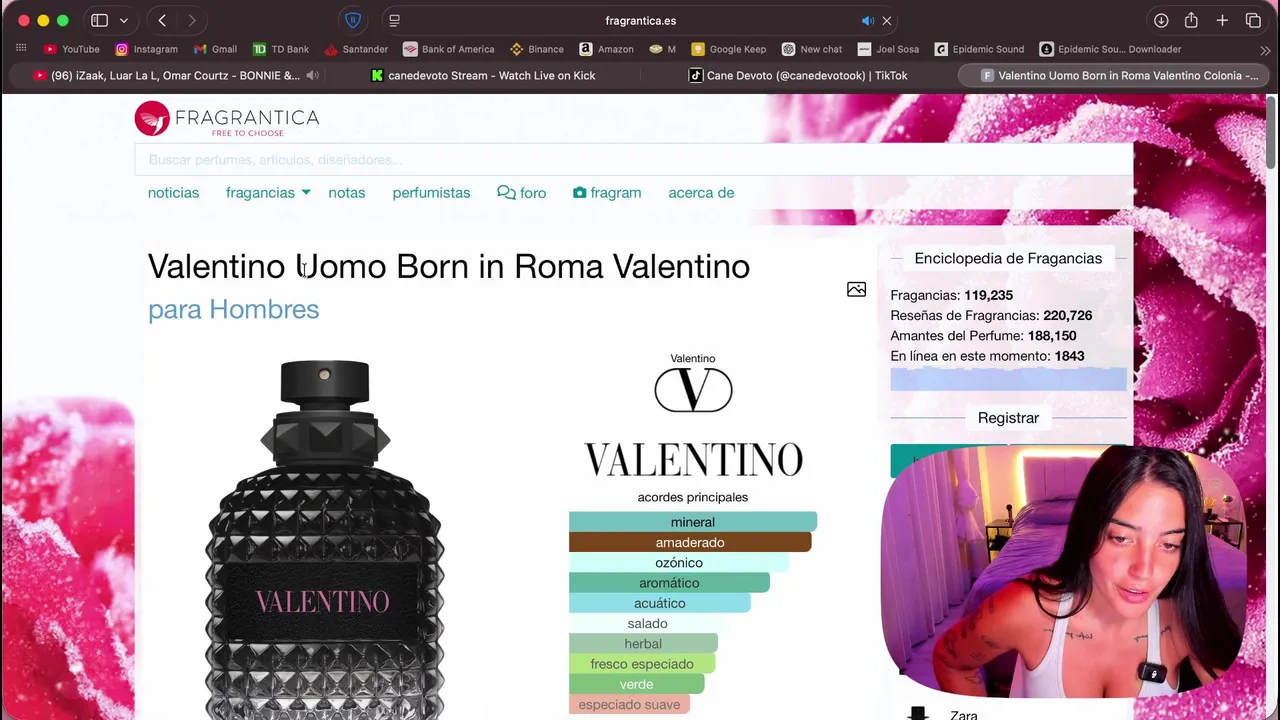Show Safari downloads
This screenshot has width=1280, height=720.
point(1161,20)
